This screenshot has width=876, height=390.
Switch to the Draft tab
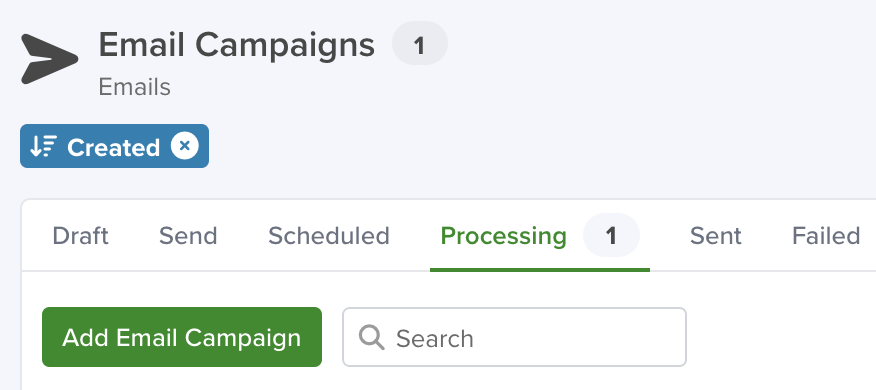tap(80, 236)
